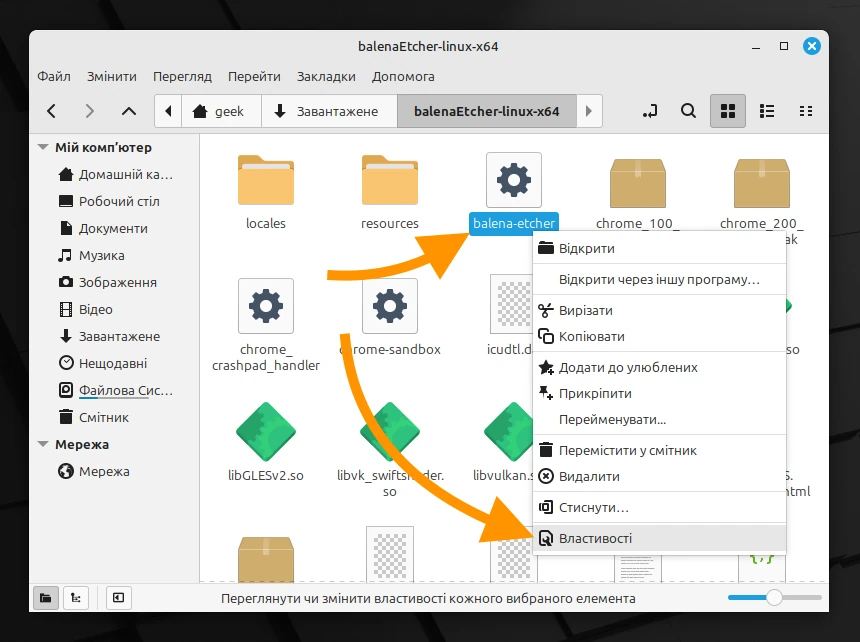
Task: Choose Видалити in the context menu
Action: point(659,476)
